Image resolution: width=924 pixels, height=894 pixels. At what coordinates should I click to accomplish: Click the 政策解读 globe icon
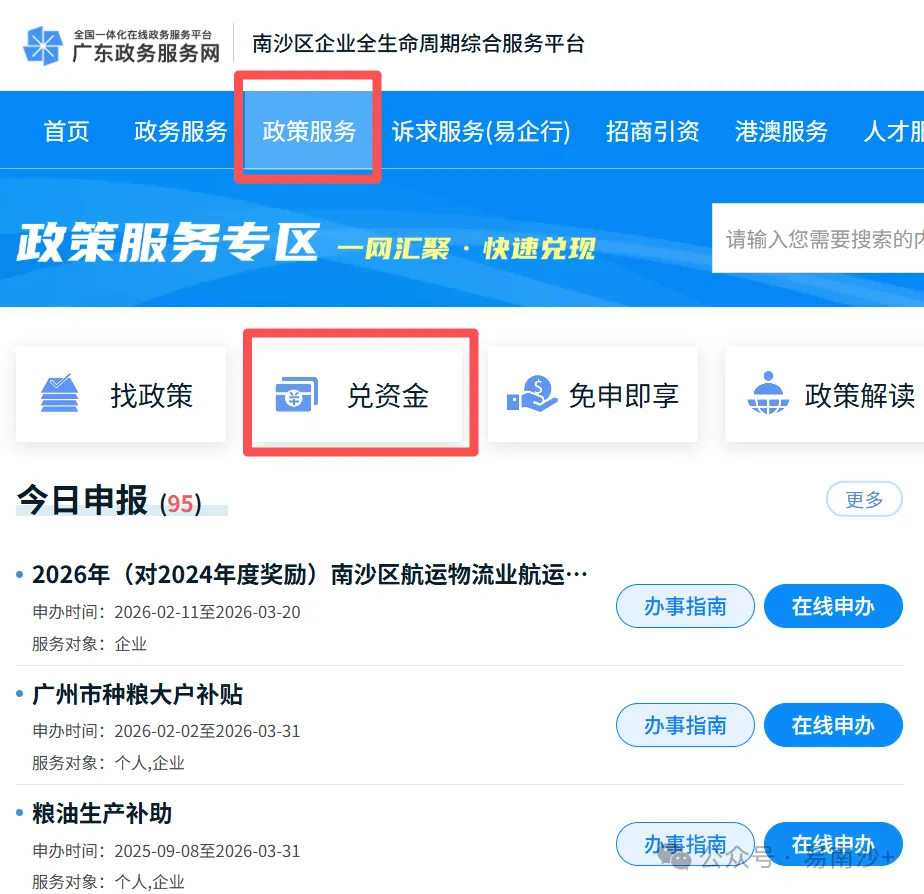[768, 393]
